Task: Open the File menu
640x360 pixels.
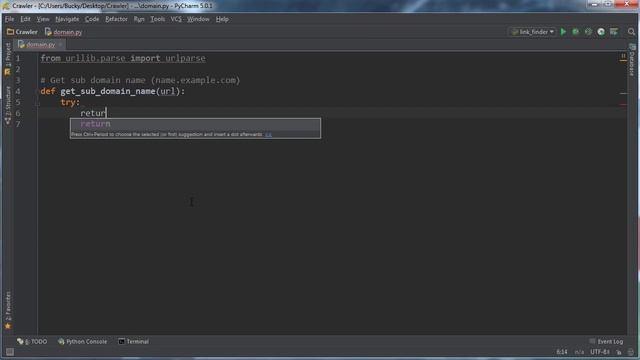Action: click(x=9, y=19)
